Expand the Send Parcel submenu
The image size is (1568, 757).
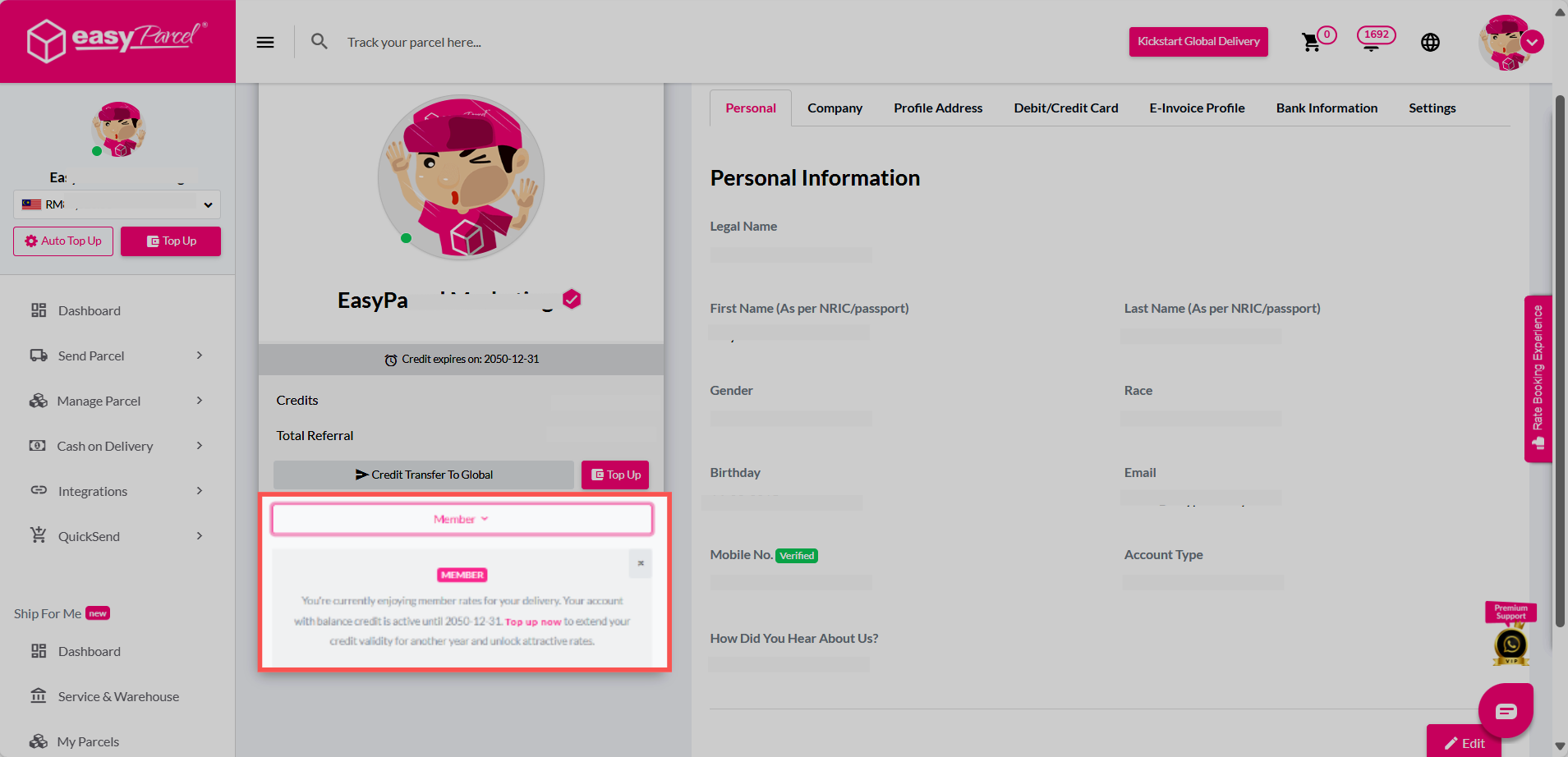pos(200,356)
